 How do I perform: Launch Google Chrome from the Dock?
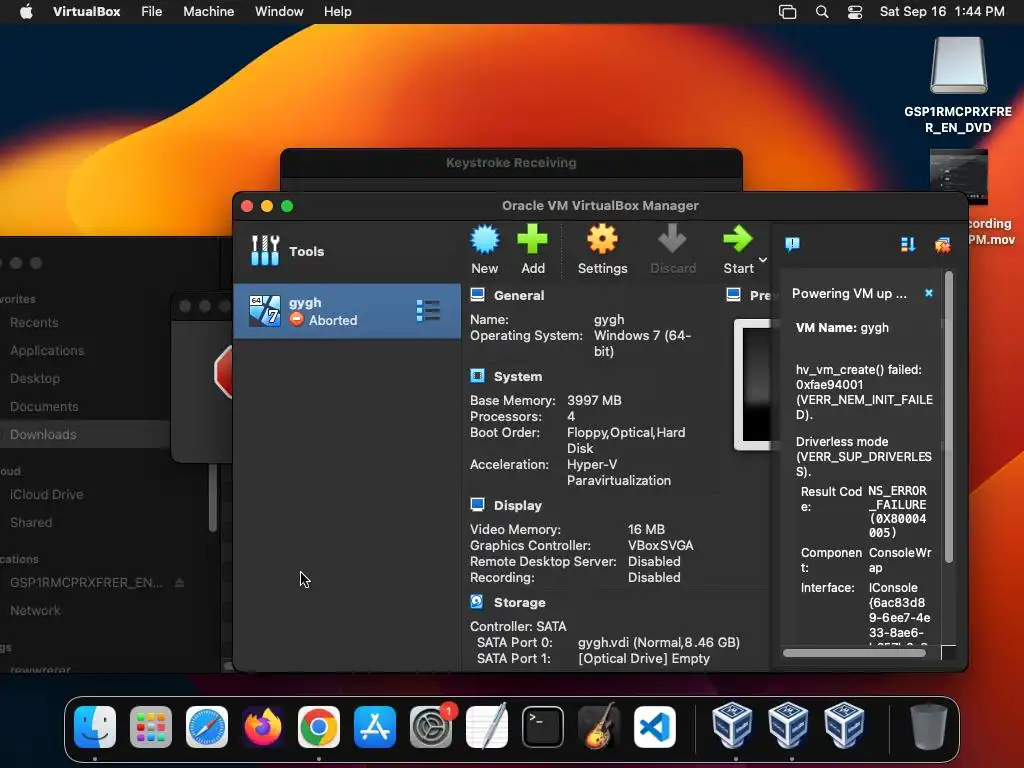pyautogui.click(x=319, y=727)
